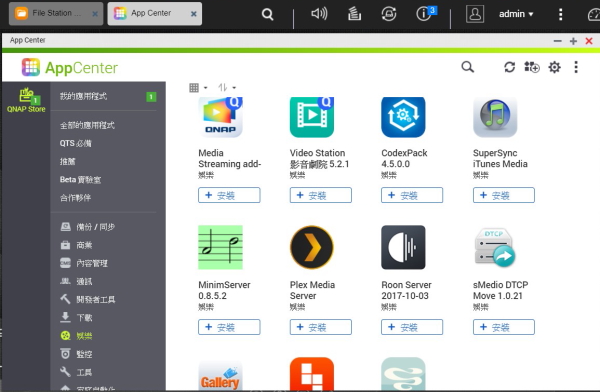Open the Plex Media Server title
600x392 pixels.
[312, 290]
